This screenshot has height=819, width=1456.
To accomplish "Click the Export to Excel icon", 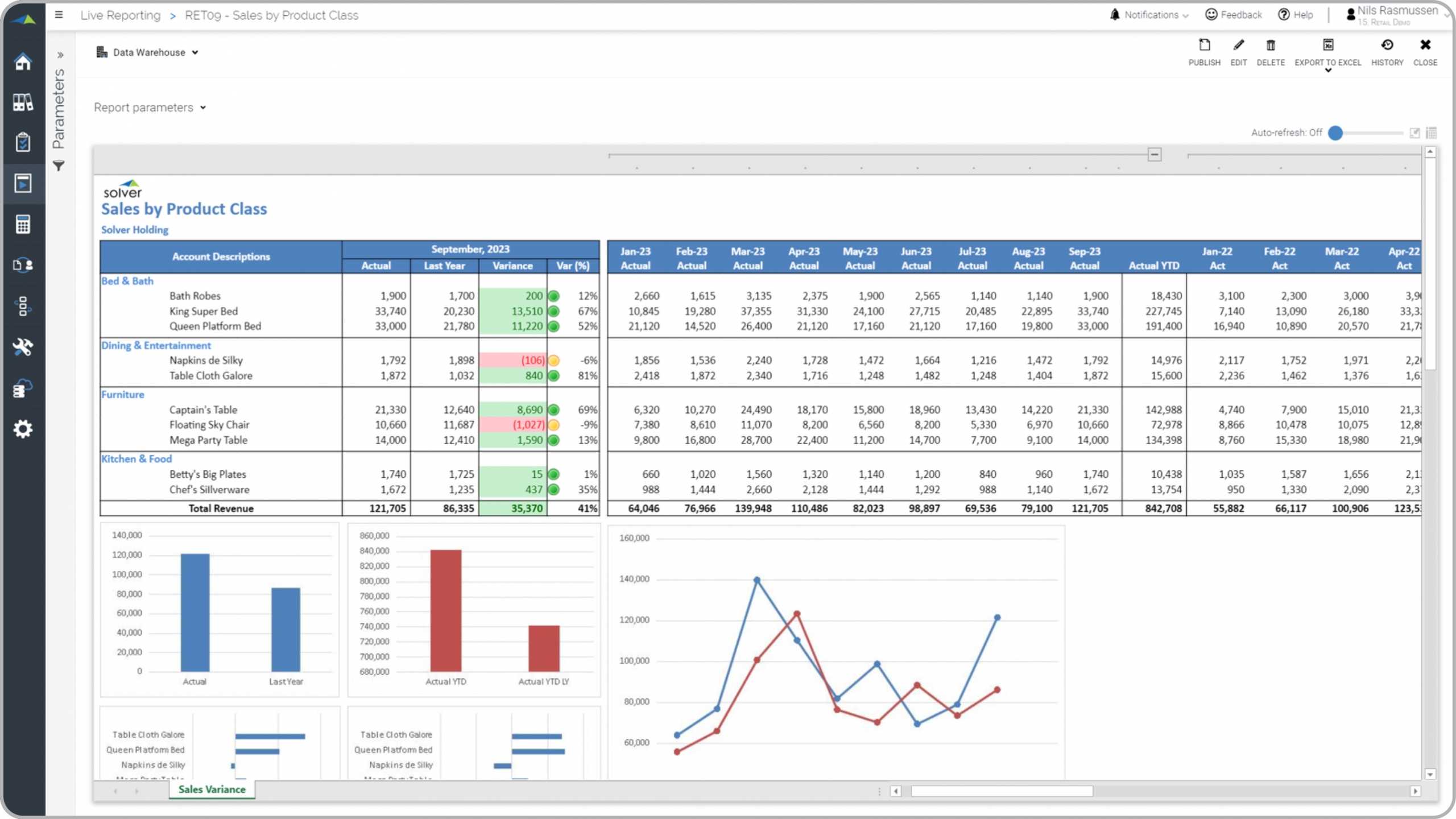I will coord(1328,45).
